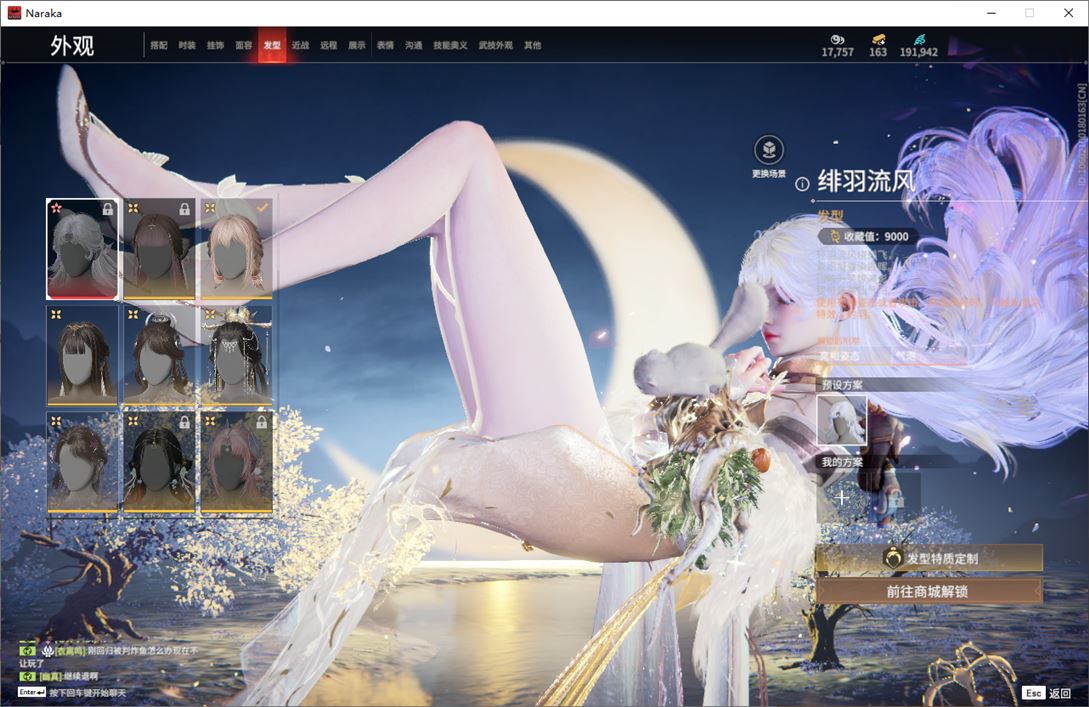Click the 更换场景 scene change icon

point(769,150)
